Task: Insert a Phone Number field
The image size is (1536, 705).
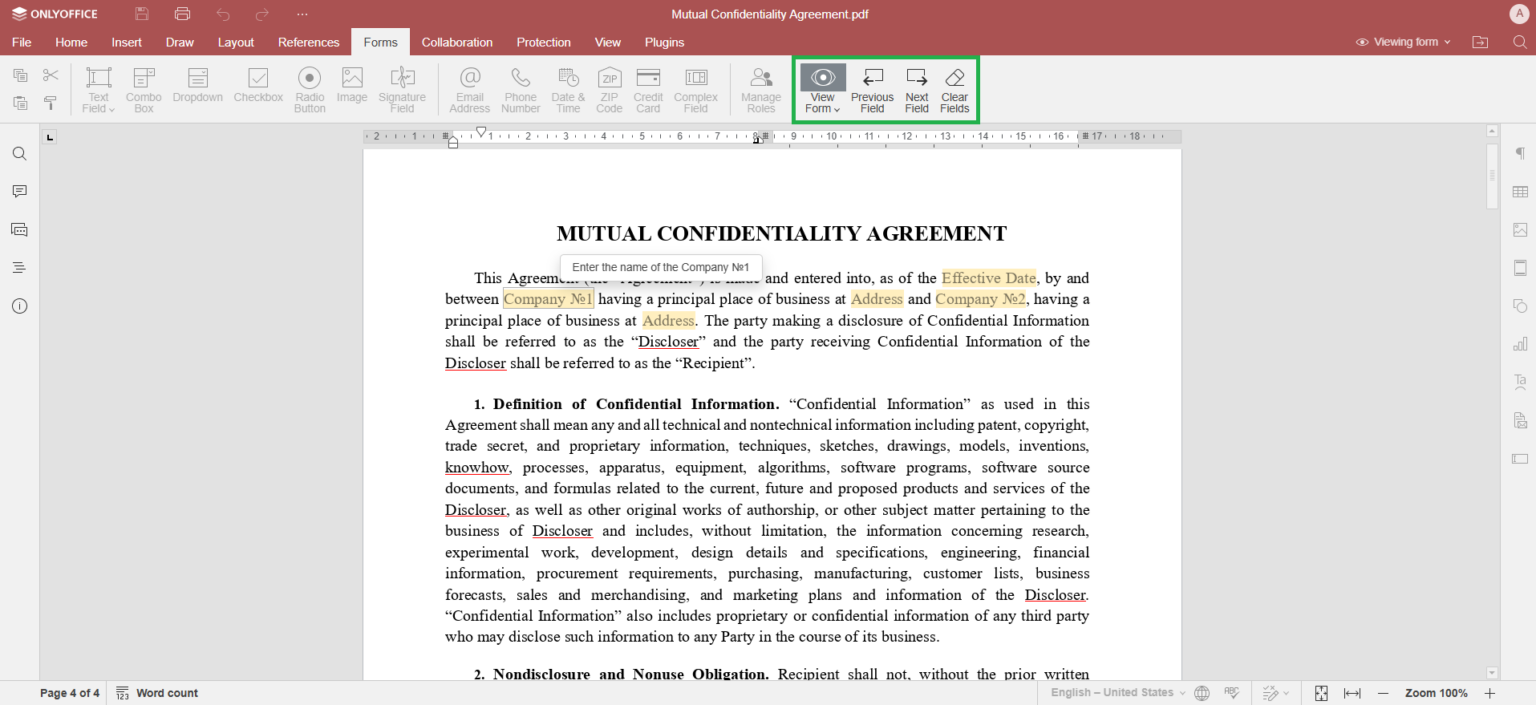Action: (x=520, y=90)
